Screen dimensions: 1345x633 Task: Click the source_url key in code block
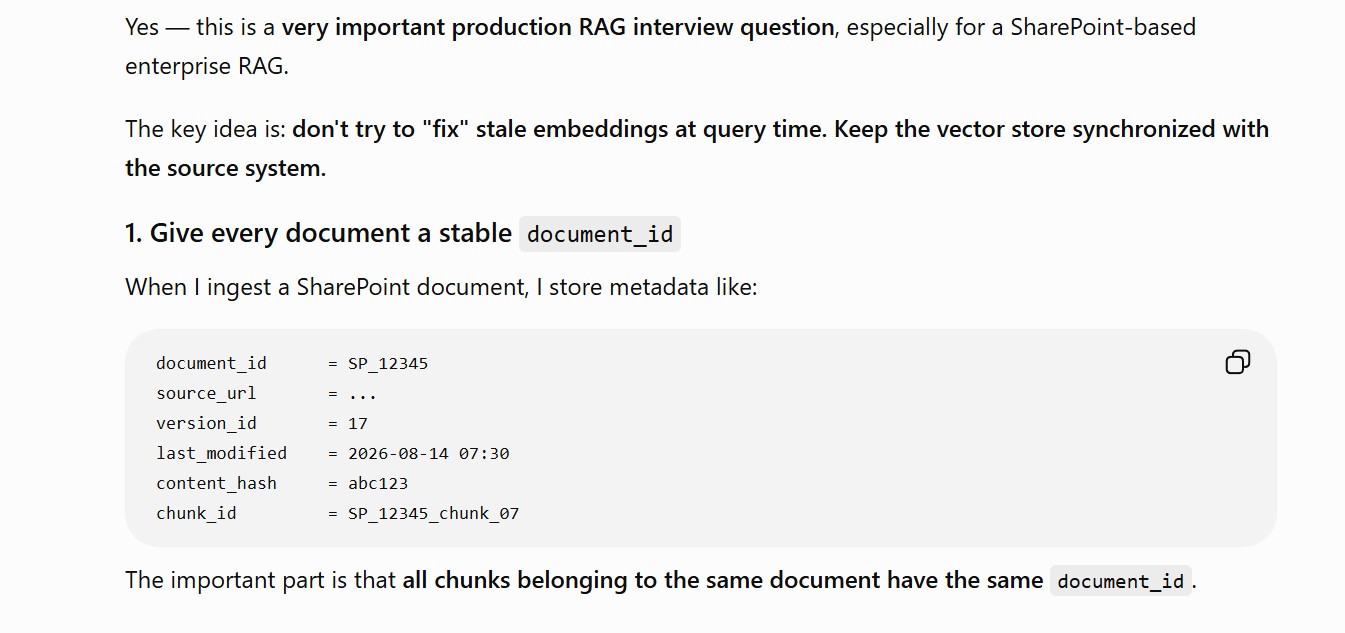[206, 394]
